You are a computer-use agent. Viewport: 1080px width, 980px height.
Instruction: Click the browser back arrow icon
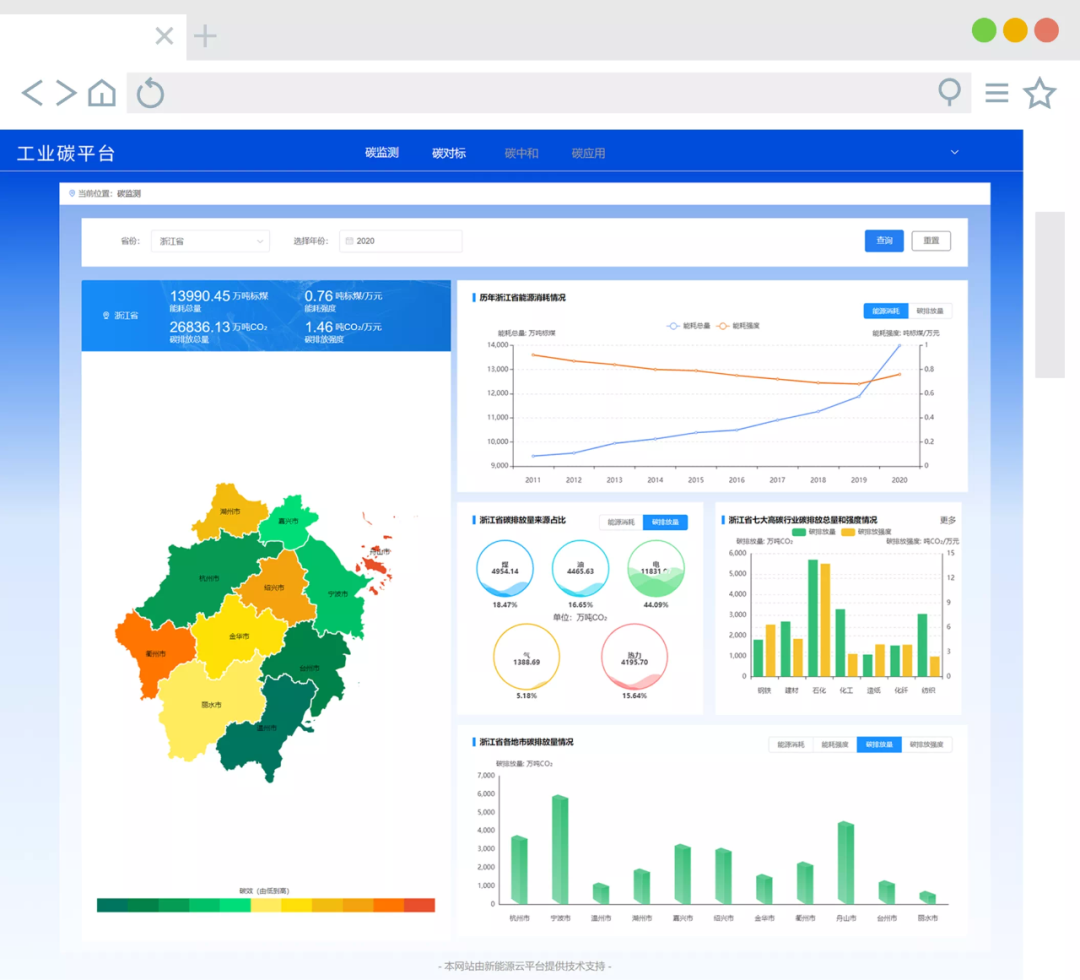coord(32,94)
